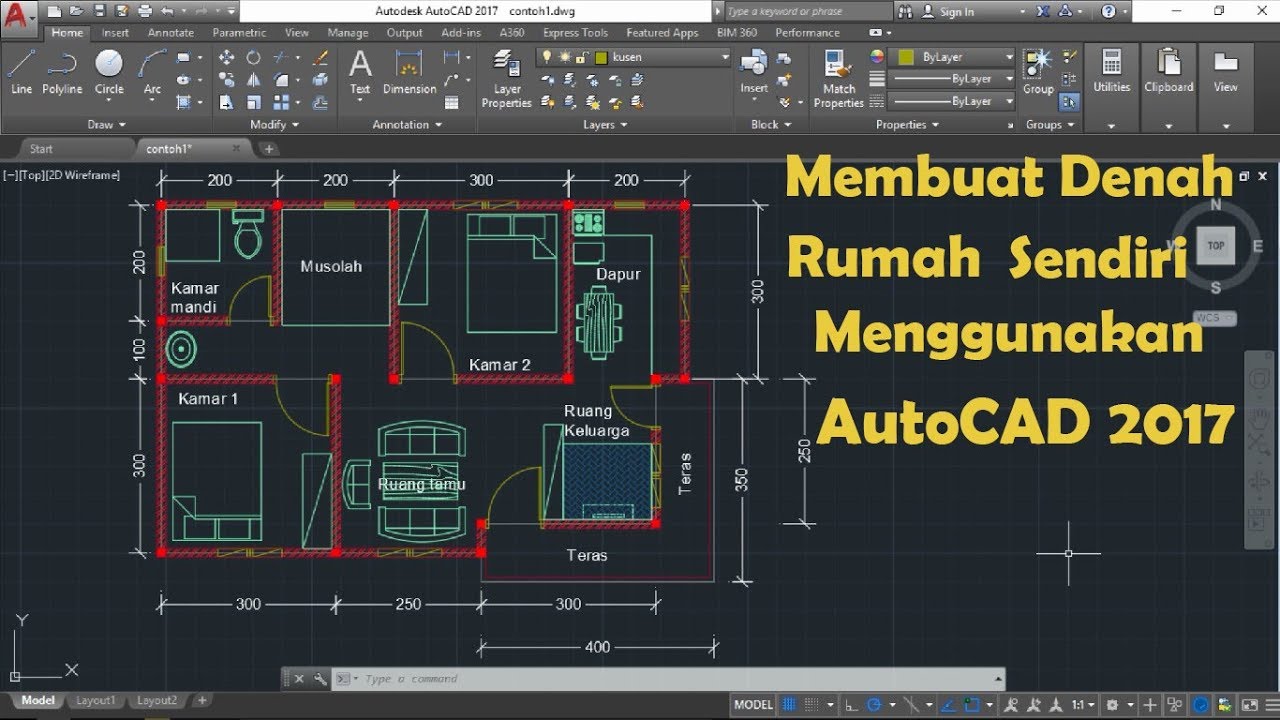
Task: Switch to the Start drawing tab
Action: [x=41, y=149]
